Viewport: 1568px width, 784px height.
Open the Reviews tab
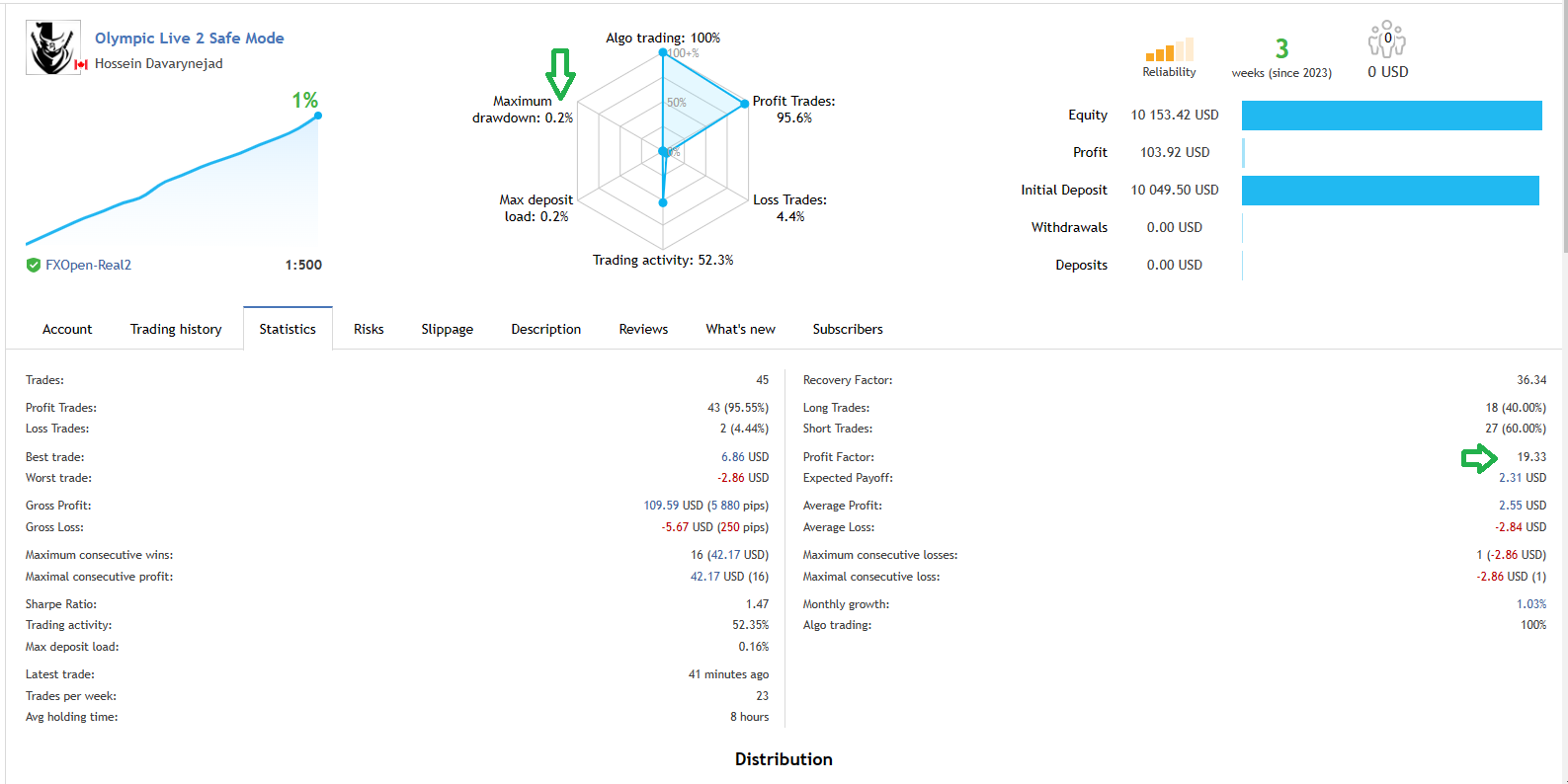pyautogui.click(x=643, y=329)
